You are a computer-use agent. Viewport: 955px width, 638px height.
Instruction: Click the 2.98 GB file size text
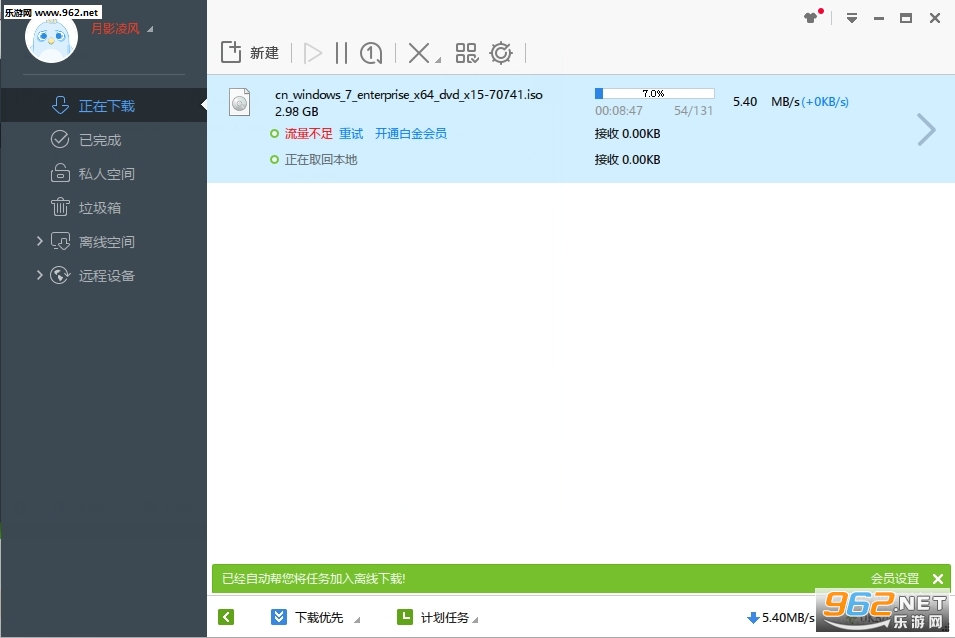[297, 111]
